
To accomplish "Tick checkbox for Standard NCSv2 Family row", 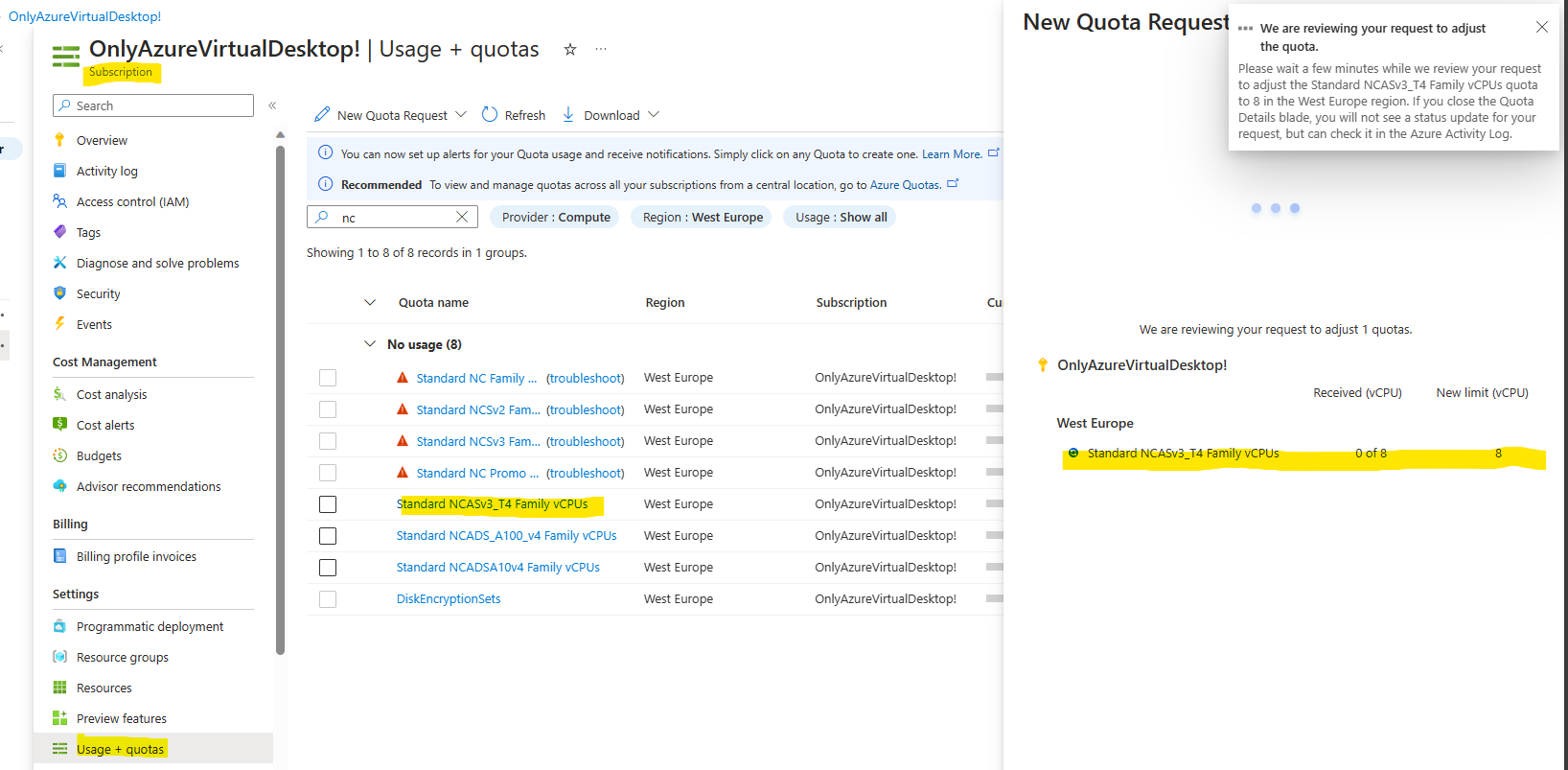I will [328, 409].
